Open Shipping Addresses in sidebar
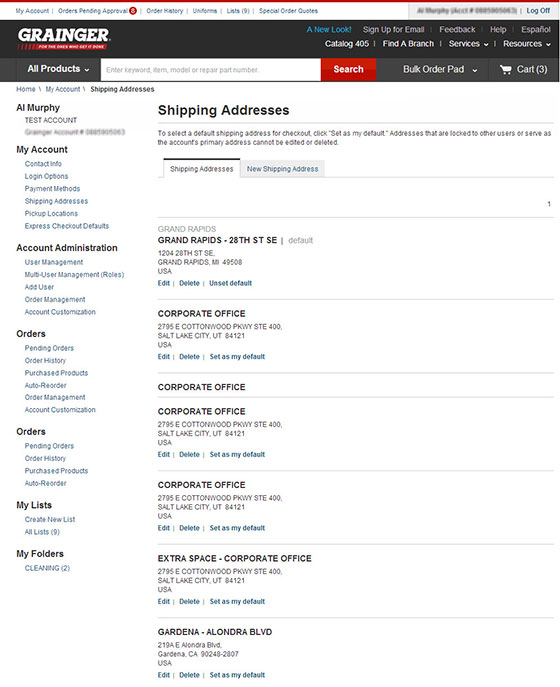This screenshot has height=687, width=560. (x=56, y=201)
